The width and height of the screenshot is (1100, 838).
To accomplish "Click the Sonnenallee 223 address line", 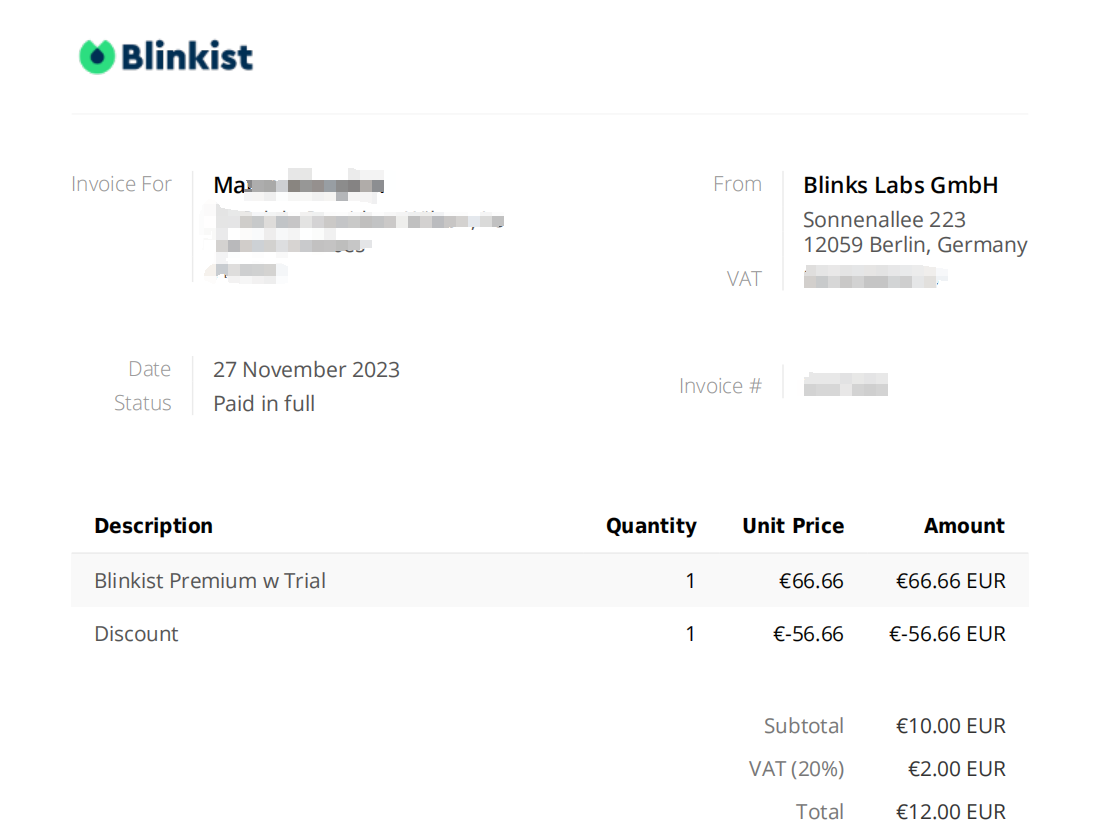I will point(885,220).
